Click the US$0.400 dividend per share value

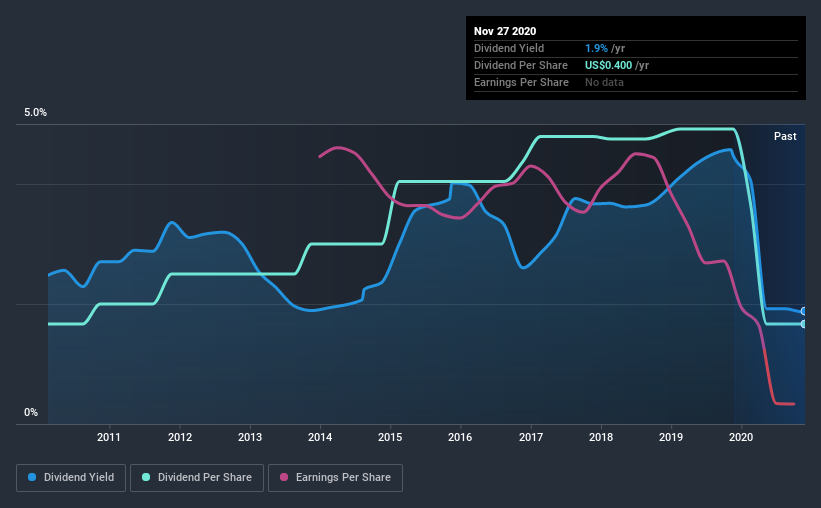[608, 65]
